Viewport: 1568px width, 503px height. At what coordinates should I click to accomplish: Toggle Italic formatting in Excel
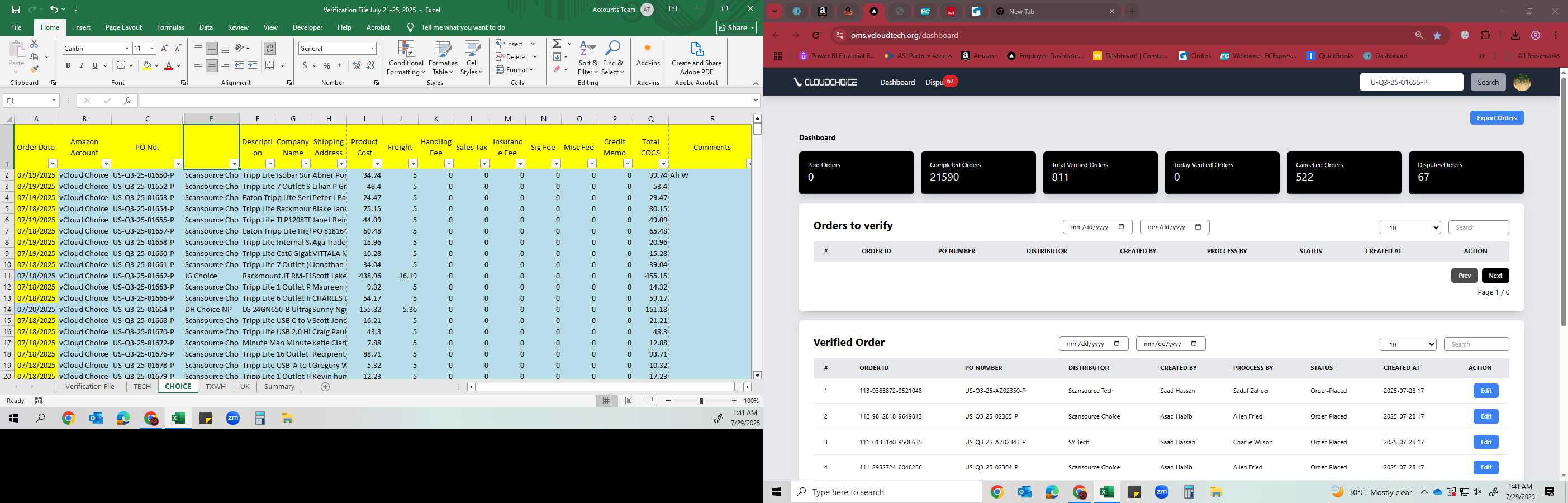[82, 65]
